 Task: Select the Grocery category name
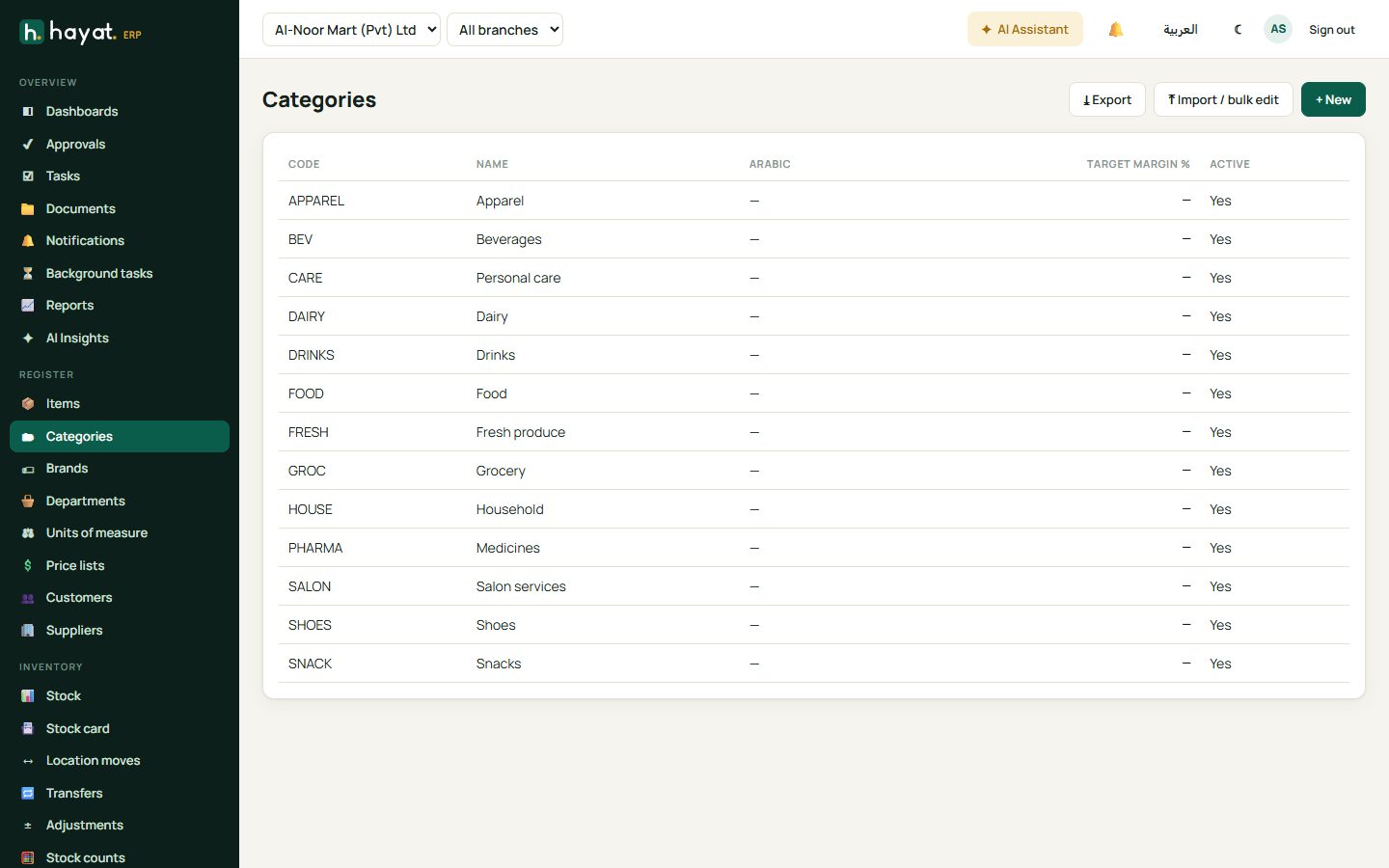pos(501,471)
